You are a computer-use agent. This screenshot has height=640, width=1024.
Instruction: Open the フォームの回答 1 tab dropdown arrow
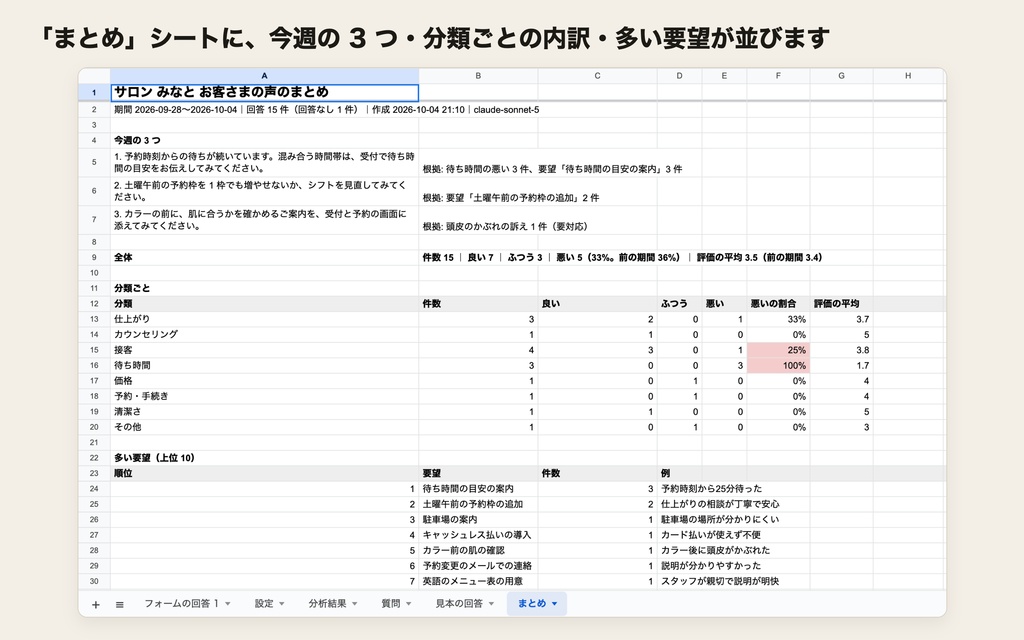point(228,604)
